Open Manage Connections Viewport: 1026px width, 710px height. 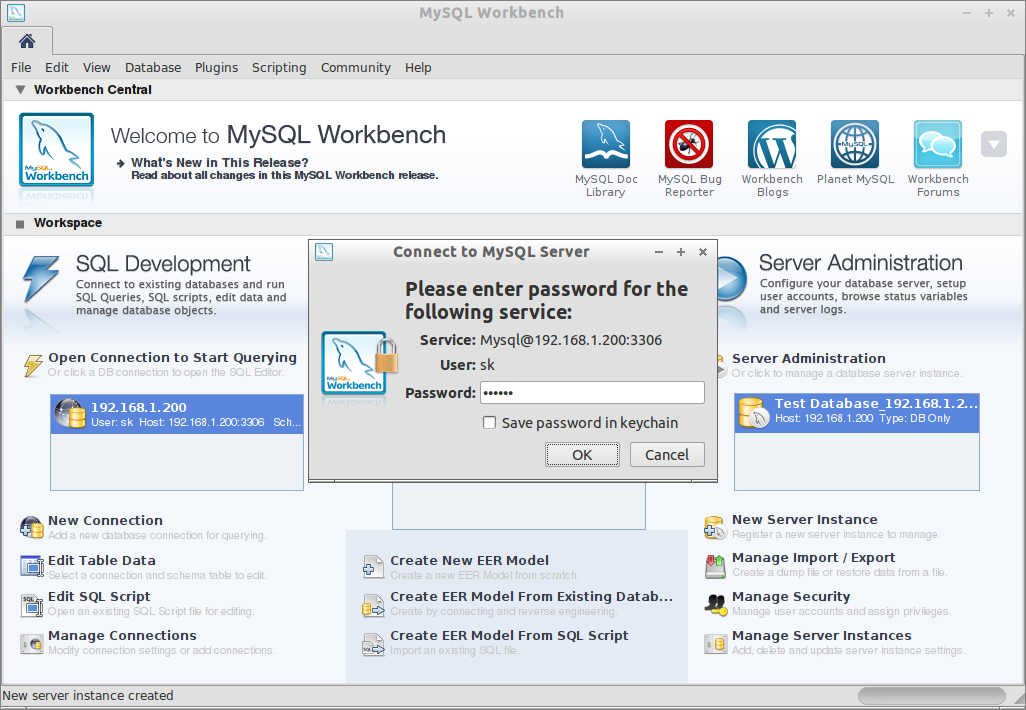[122, 635]
